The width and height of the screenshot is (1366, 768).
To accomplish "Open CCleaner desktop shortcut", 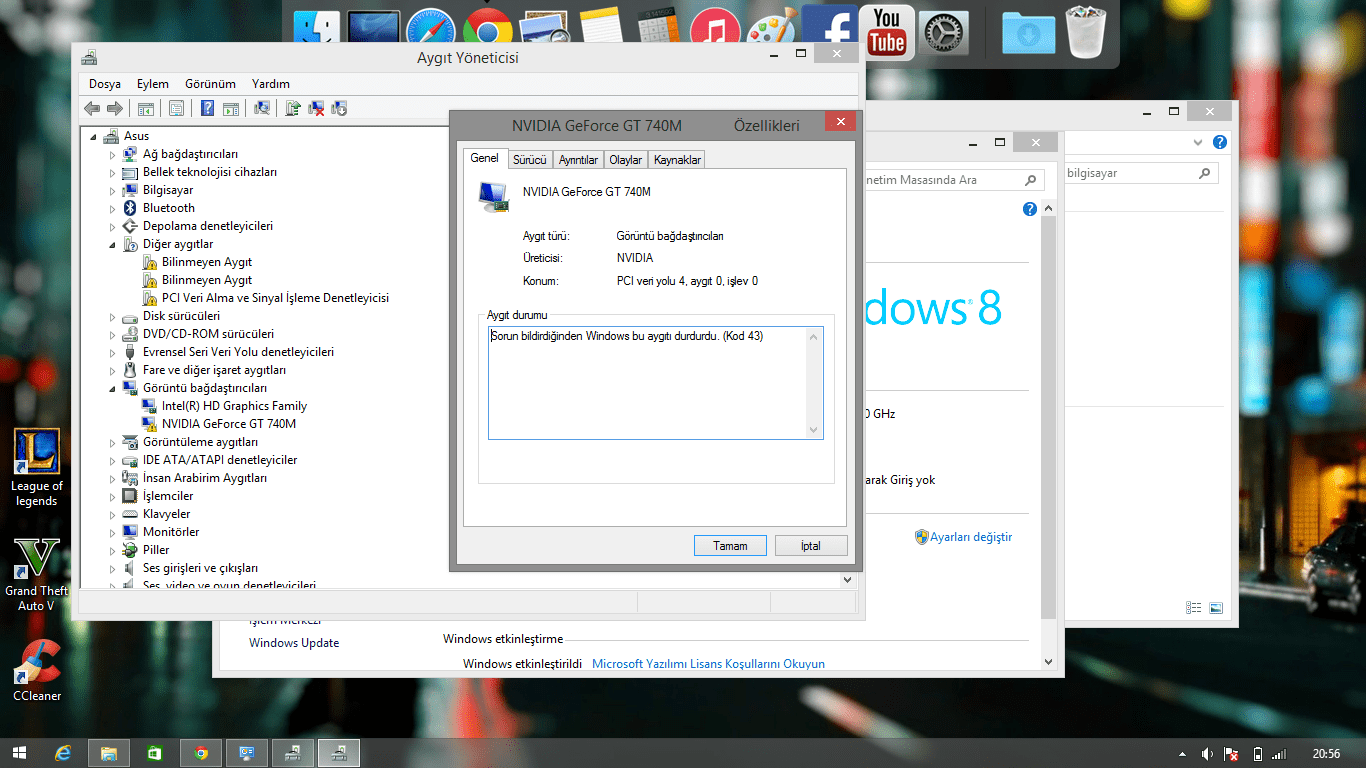I will 37,670.
